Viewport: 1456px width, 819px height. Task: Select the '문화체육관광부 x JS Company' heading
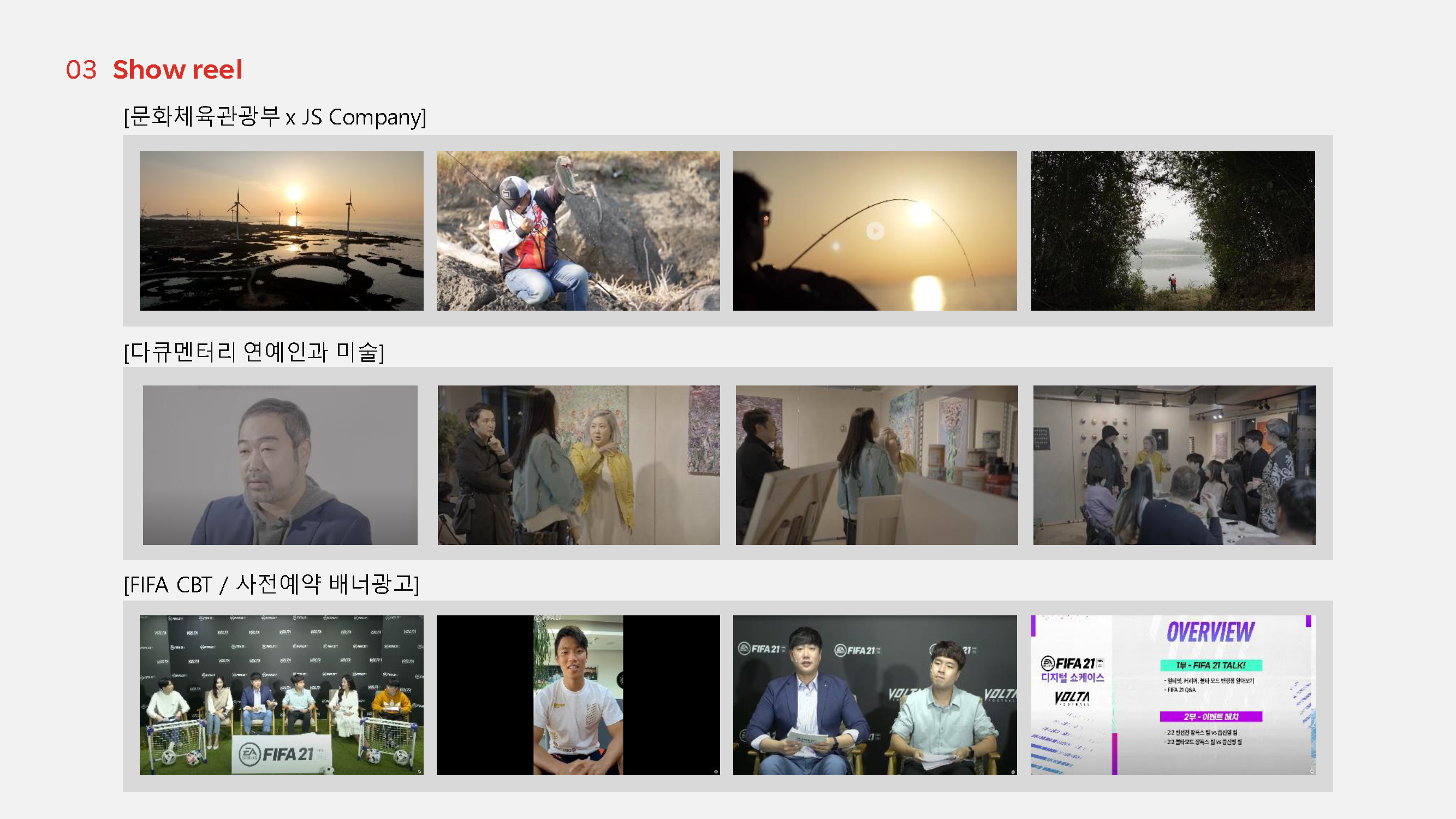tap(275, 117)
